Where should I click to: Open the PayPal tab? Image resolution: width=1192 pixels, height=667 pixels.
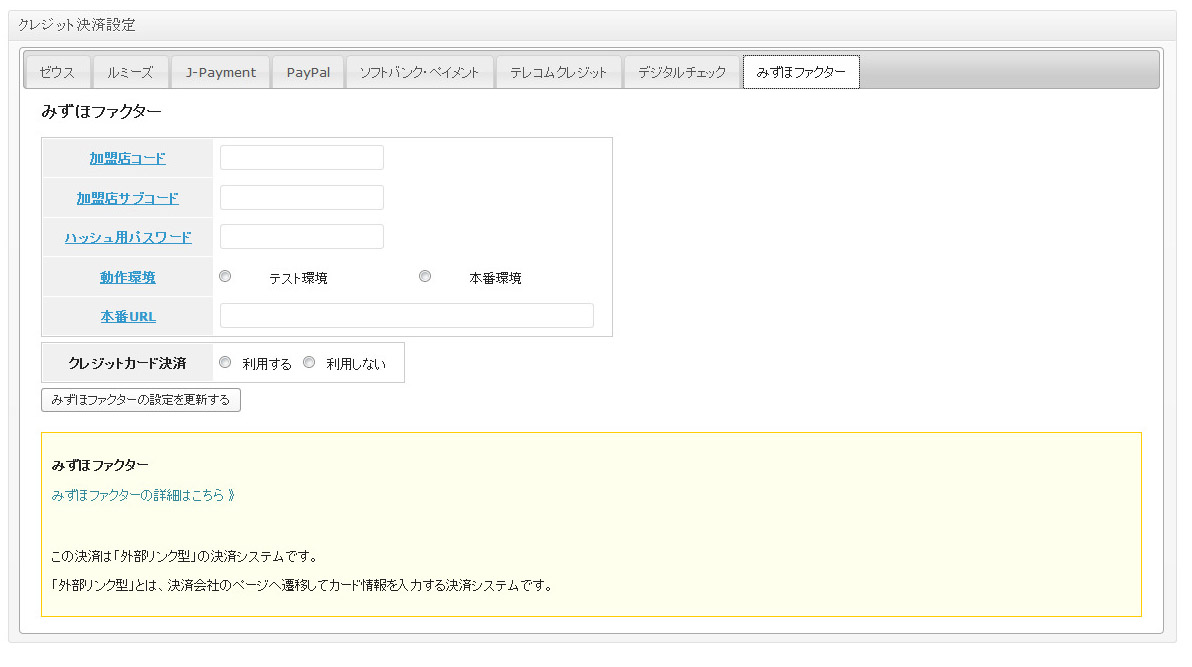(x=308, y=73)
